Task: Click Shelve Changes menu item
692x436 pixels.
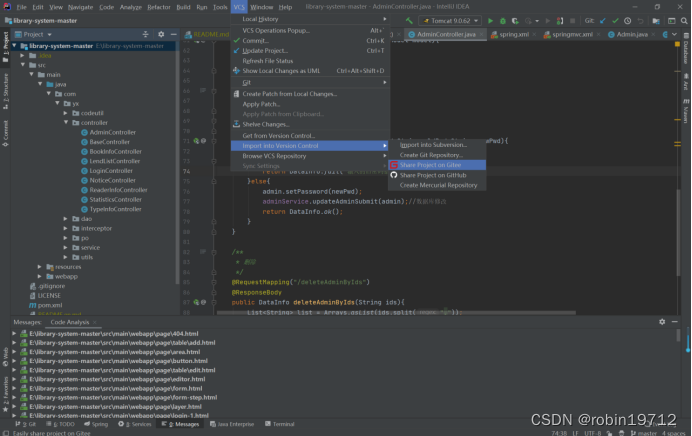Action: point(310,124)
